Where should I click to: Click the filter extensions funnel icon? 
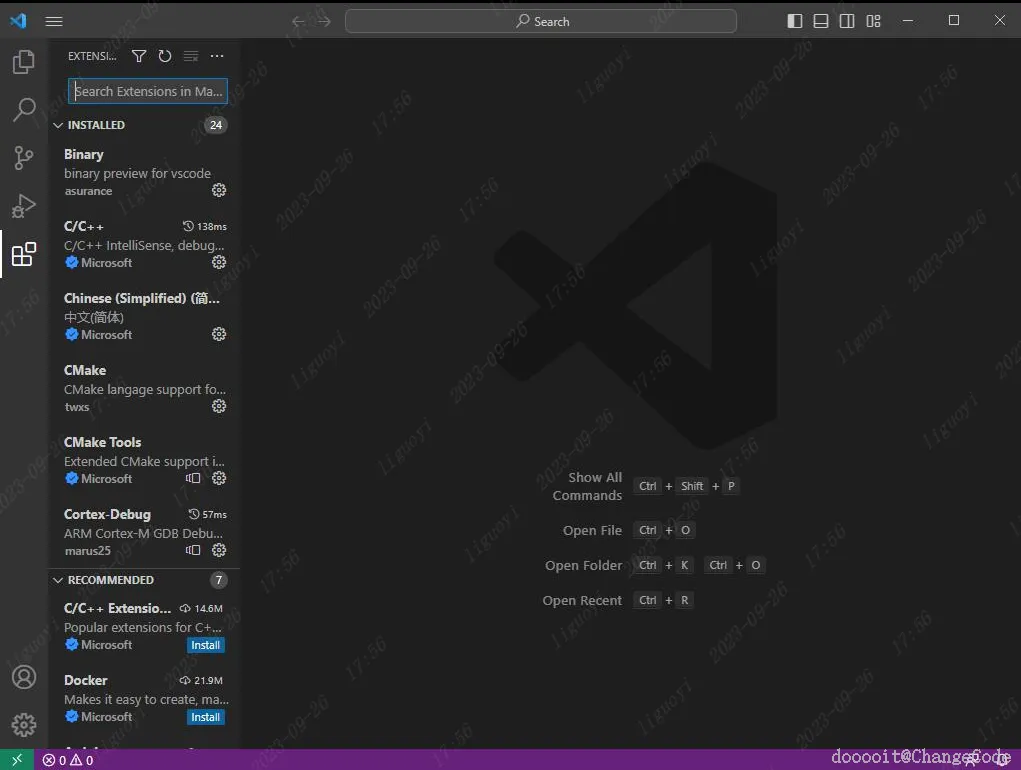(x=139, y=56)
